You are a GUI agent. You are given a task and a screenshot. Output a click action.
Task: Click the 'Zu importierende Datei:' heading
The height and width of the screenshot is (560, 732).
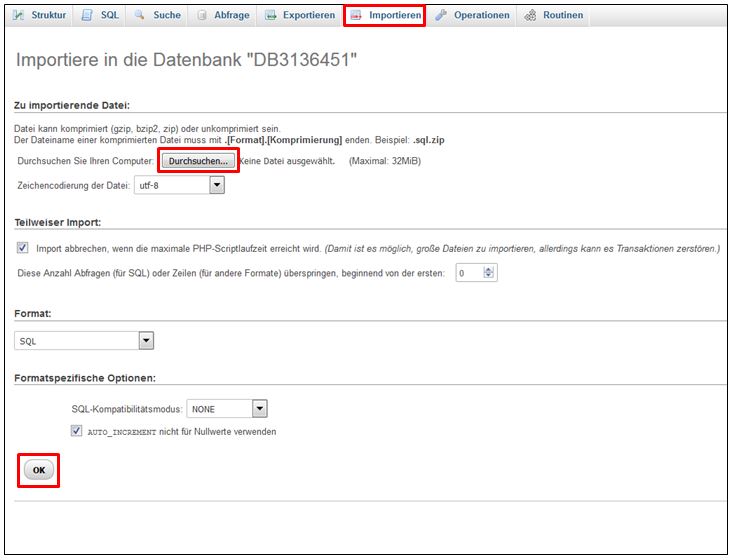72,105
